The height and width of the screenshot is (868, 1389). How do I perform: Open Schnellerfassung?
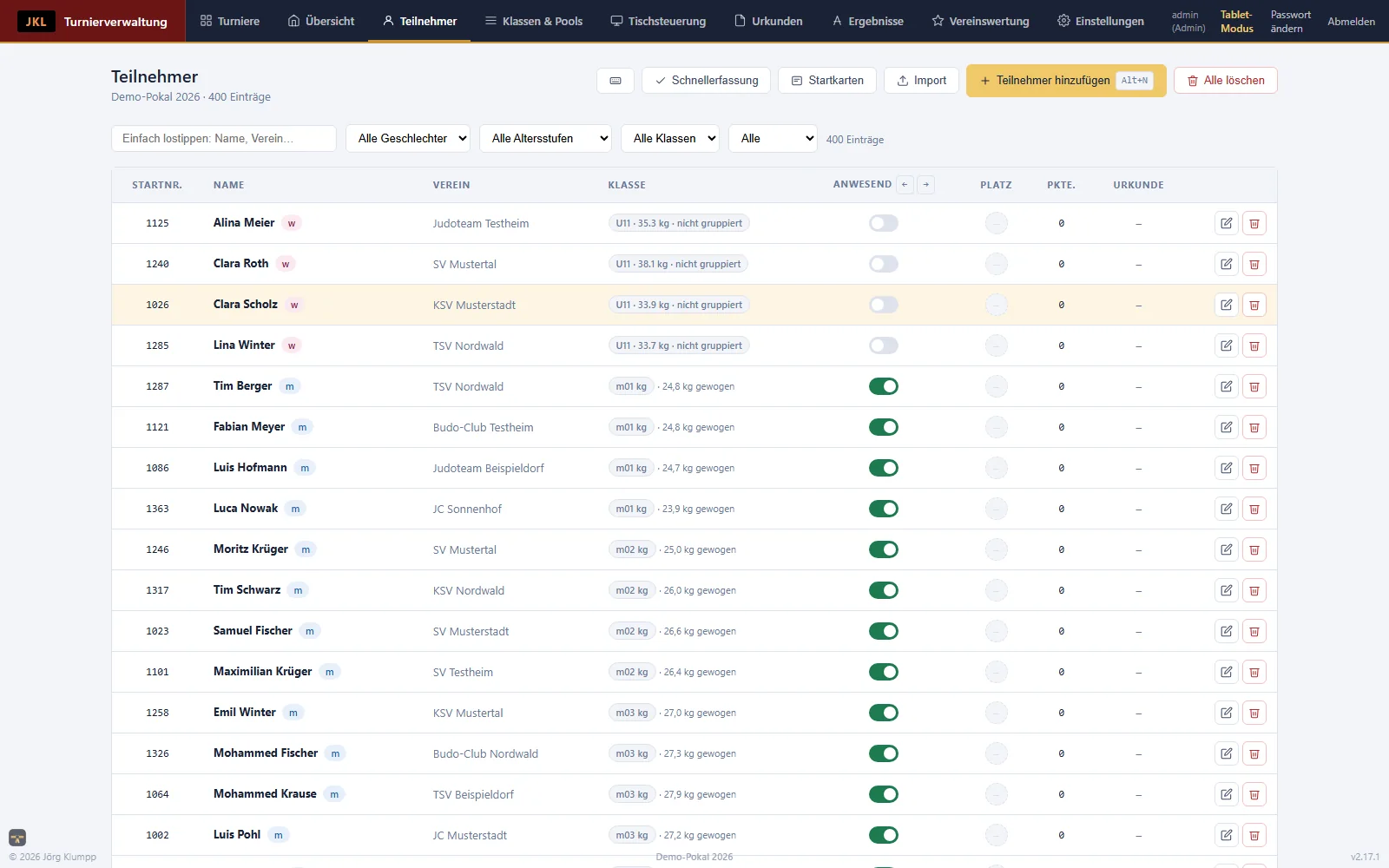(707, 81)
